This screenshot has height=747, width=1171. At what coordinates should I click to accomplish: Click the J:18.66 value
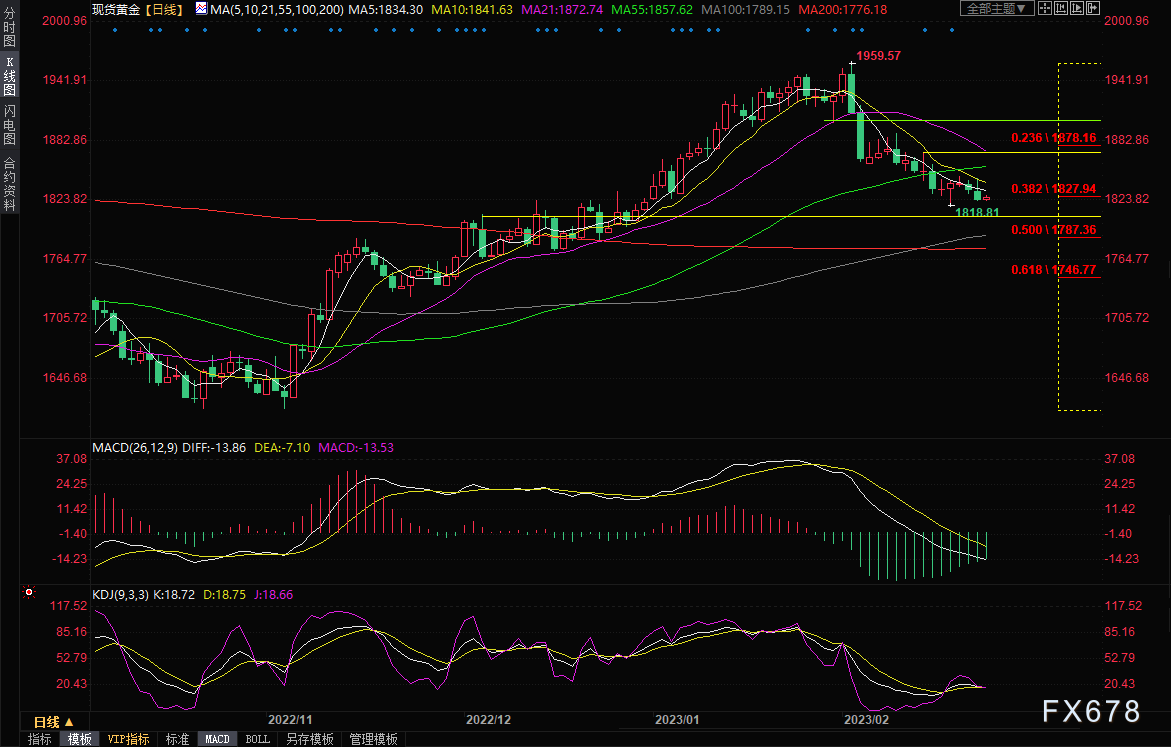click(273, 595)
